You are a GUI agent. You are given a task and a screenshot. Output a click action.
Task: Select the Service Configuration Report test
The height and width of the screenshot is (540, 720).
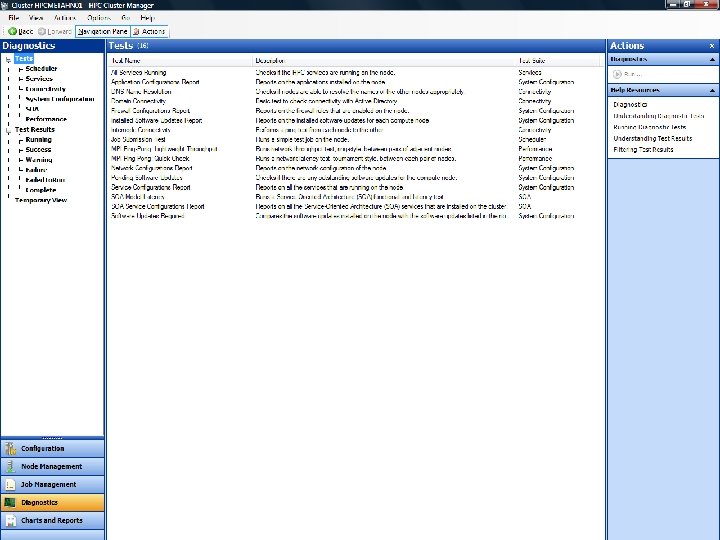(355, 187)
